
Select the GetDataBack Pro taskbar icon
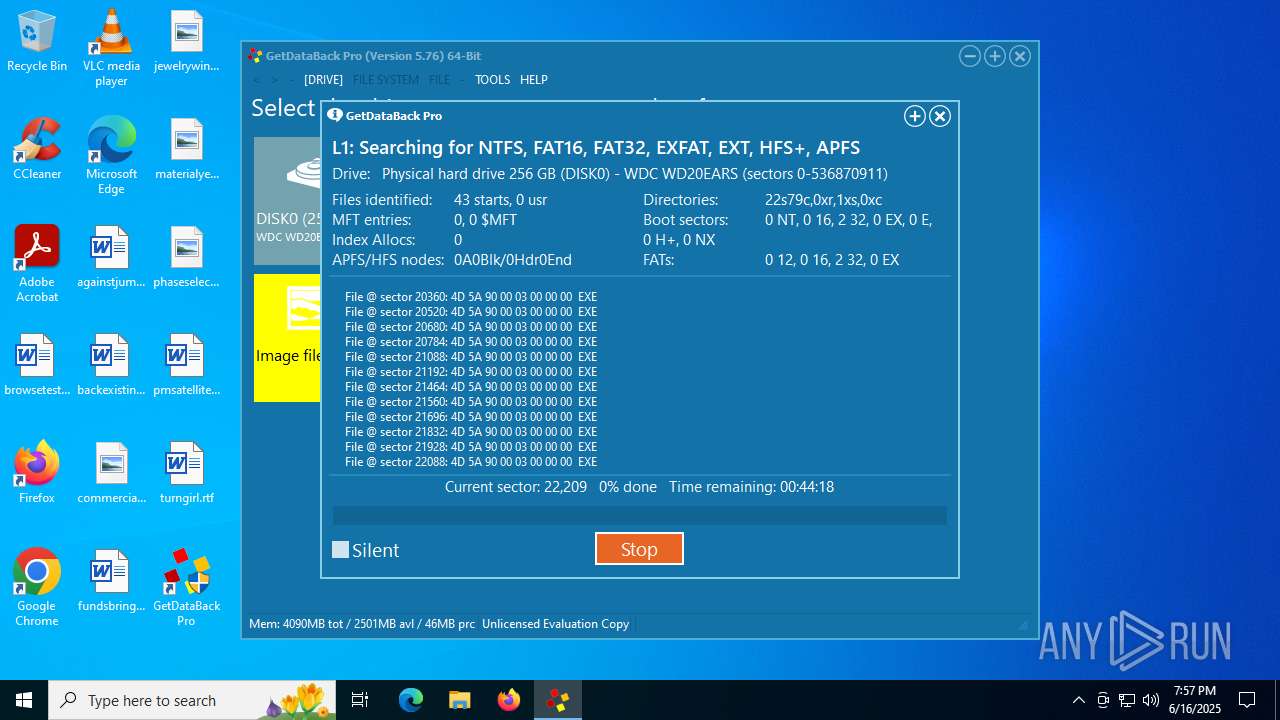click(x=557, y=700)
